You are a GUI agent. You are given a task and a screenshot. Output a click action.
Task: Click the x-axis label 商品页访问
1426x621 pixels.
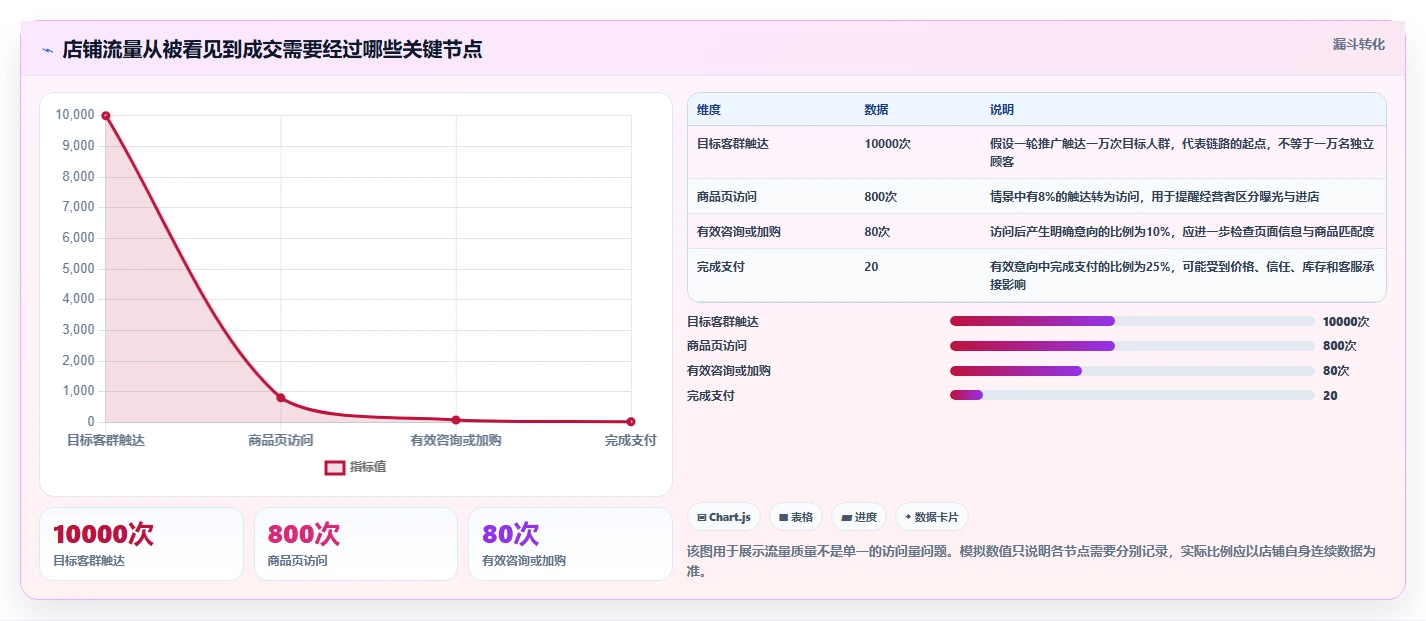(x=281, y=440)
